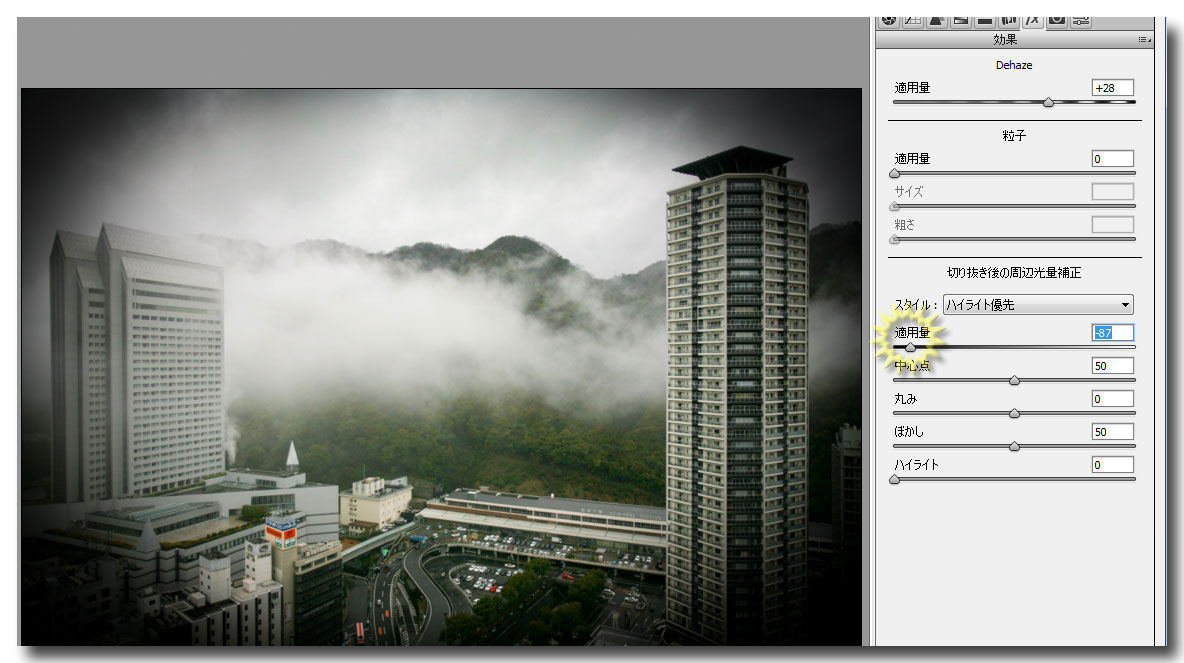Open the Detail panel tab icon
Screen dimensions: 1184x663
pos(937,19)
